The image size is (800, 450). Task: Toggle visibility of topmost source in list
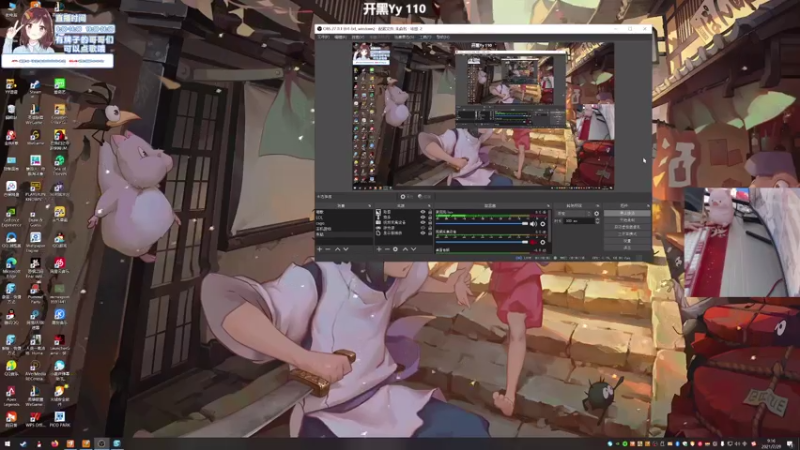(x=423, y=212)
